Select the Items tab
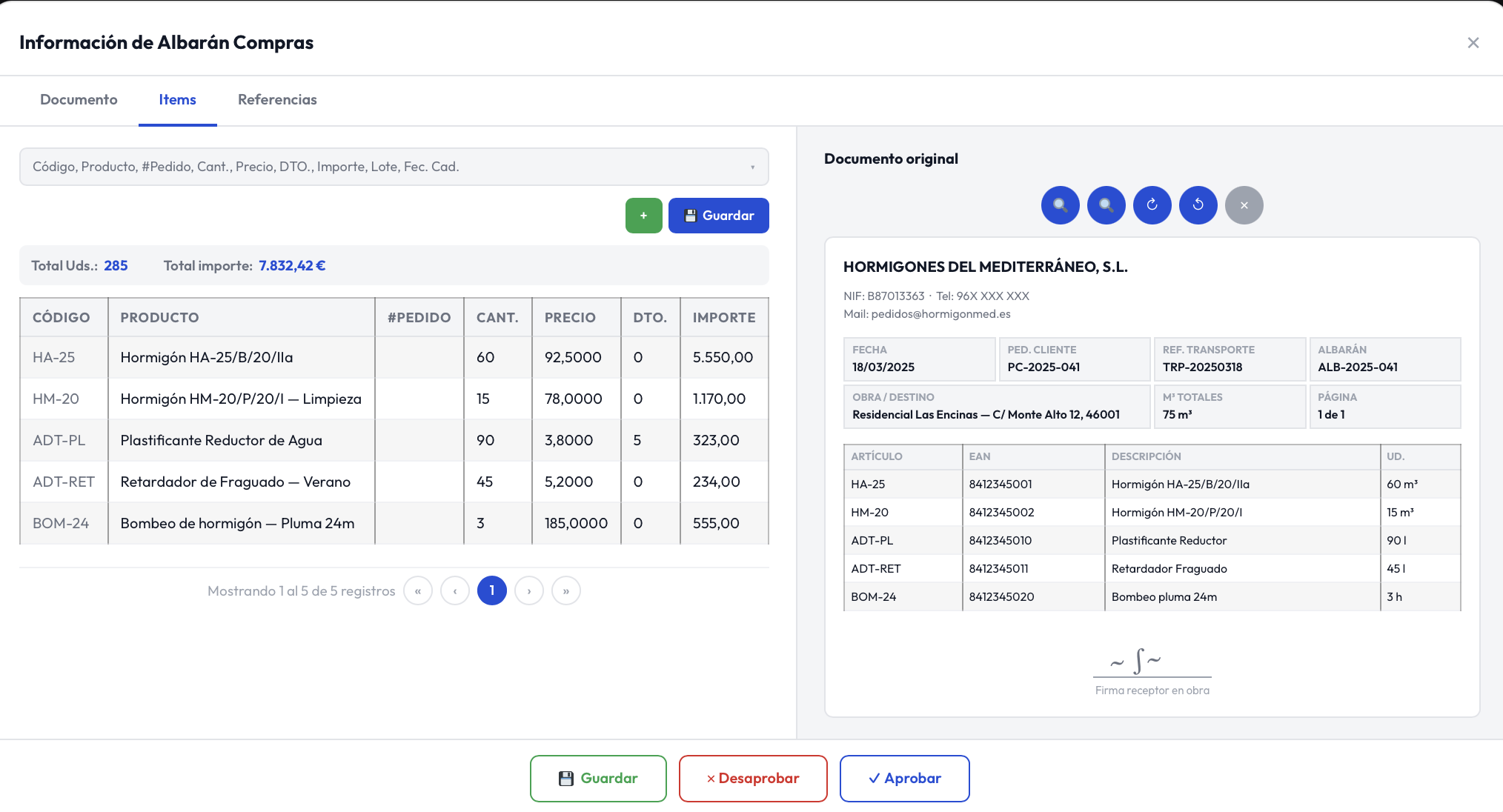This screenshot has width=1503, height=812. [x=177, y=100]
